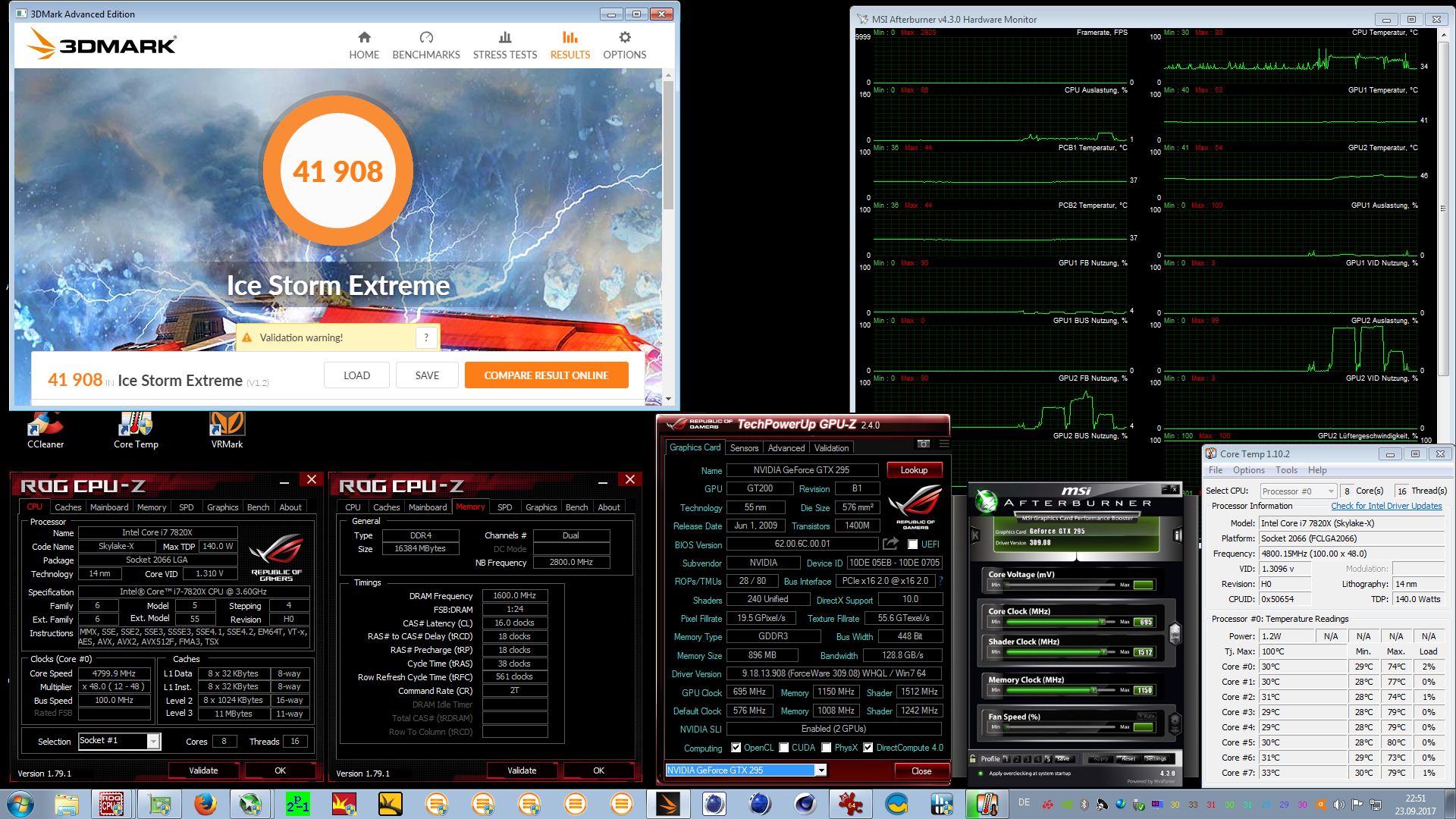Image resolution: width=1456 pixels, height=819 pixels.
Task: Click the volume speaker tray icon
Action: 1338,804
